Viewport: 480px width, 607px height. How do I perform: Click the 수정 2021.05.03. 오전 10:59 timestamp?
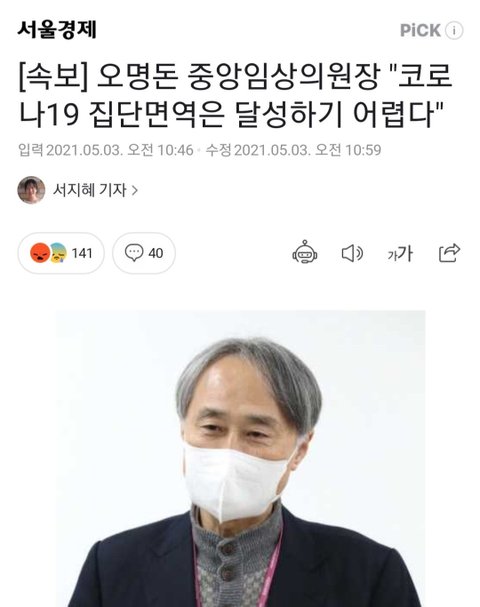pyautogui.click(x=293, y=150)
